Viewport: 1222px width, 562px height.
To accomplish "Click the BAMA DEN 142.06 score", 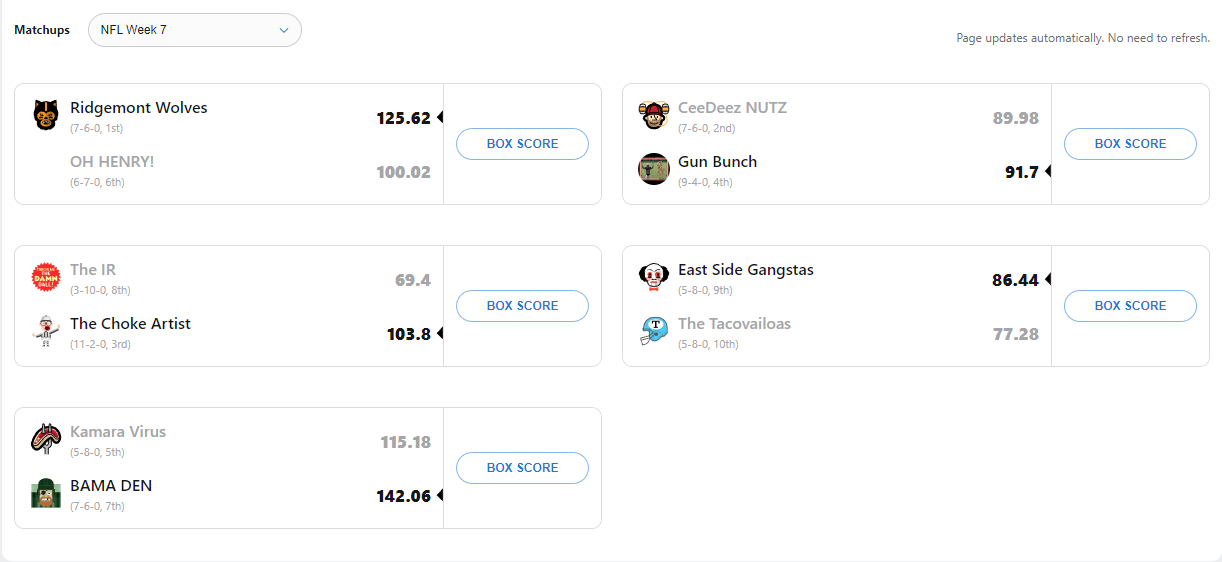I will coord(403,496).
